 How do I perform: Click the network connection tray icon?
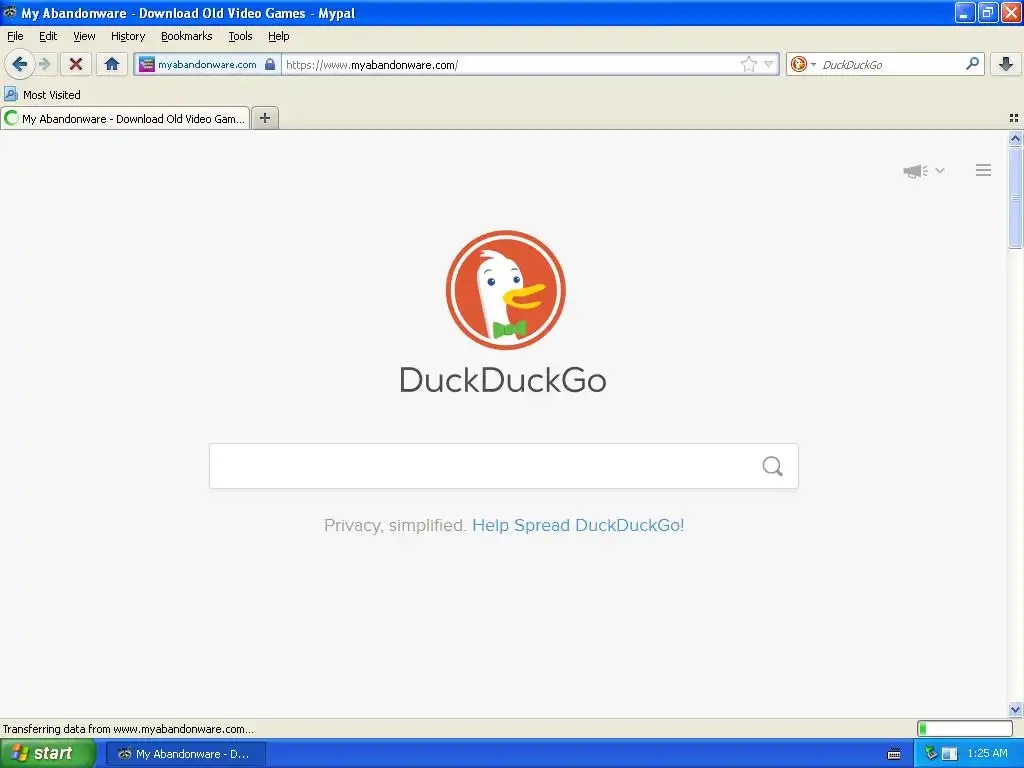click(x=949, y=754)
